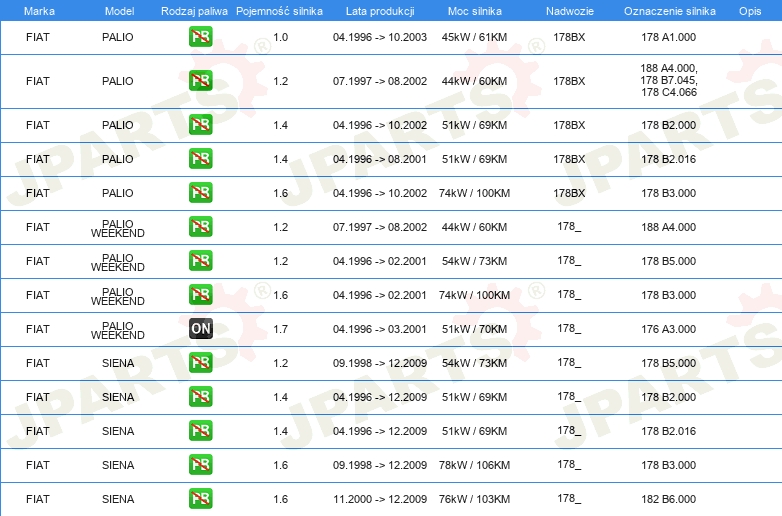The height and width of the screenshot is (516, 782).
Task: Click the Opis column header
Action: (750, 11)
